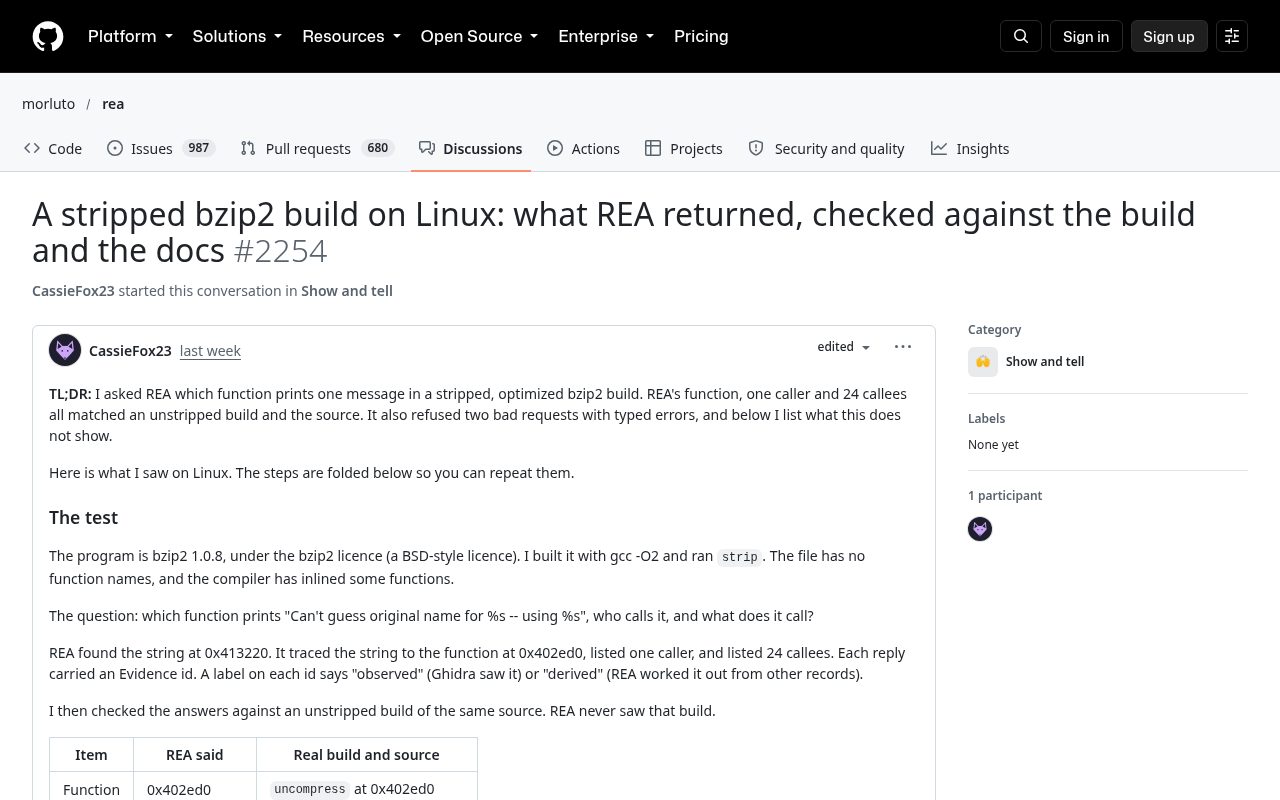Expand the Open Source menu
Viewport: 1280px width, 800px height.
[x=479, y=36]
